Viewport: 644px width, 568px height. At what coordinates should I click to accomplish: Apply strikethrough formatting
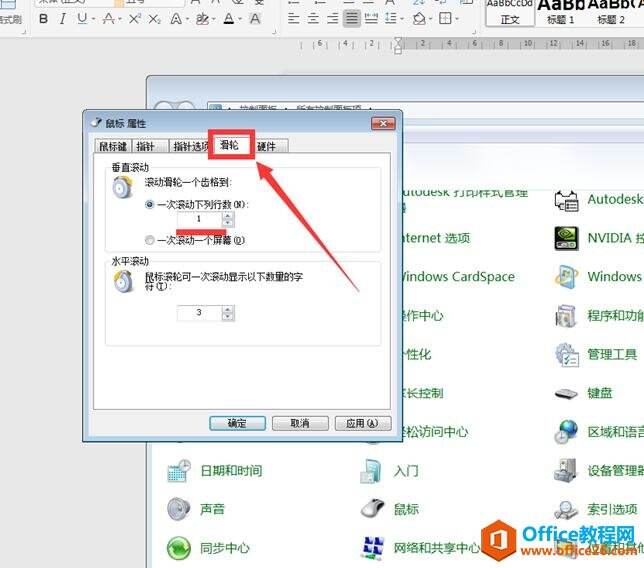108,18
